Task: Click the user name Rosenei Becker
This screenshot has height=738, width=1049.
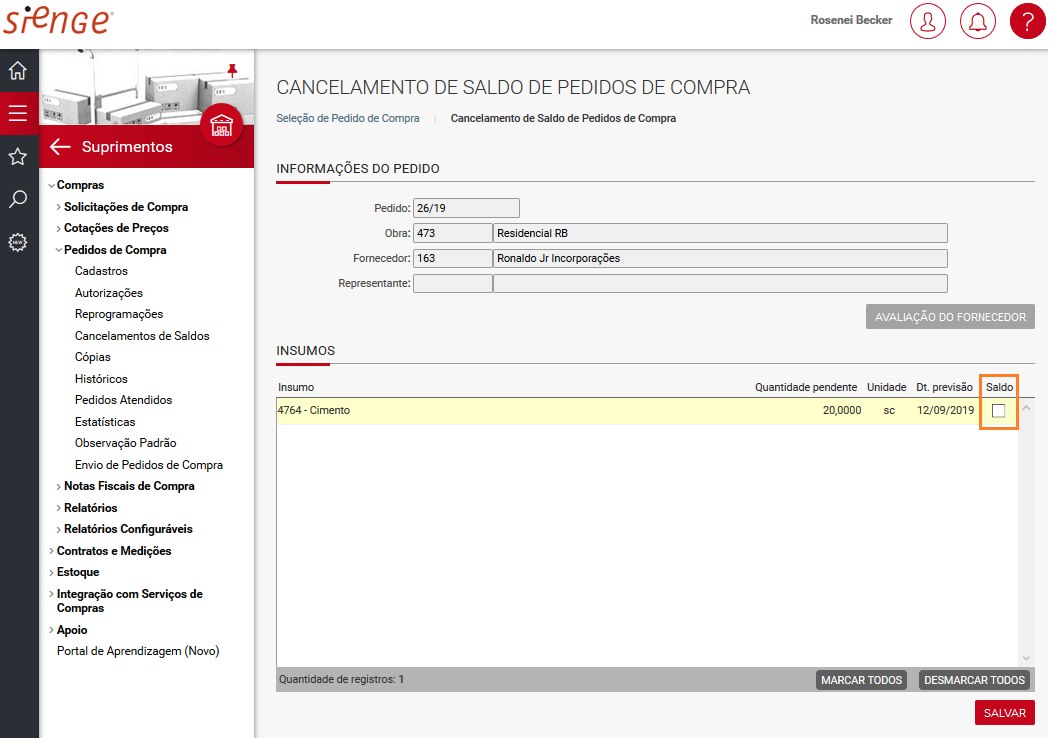Action: pos(851,20)
